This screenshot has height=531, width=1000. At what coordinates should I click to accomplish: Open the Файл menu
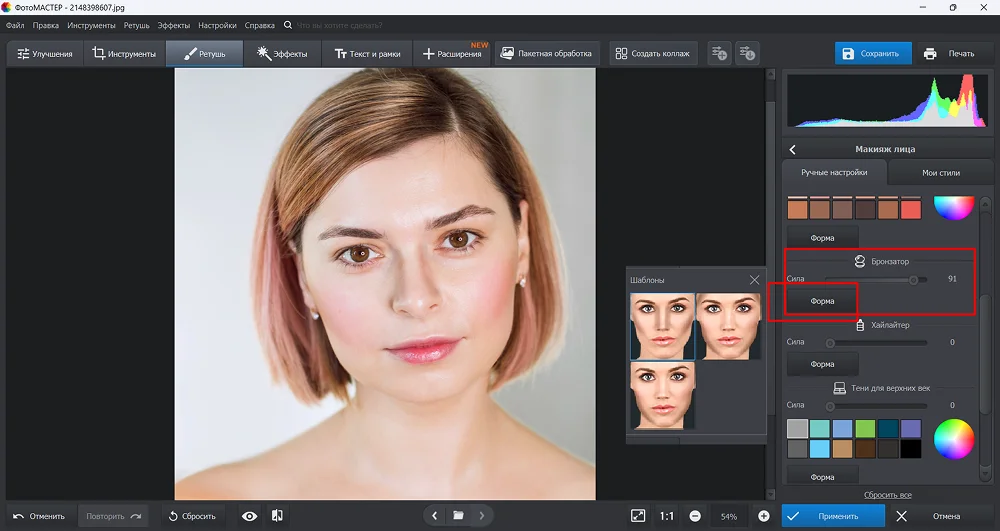(x=15, y=25)
